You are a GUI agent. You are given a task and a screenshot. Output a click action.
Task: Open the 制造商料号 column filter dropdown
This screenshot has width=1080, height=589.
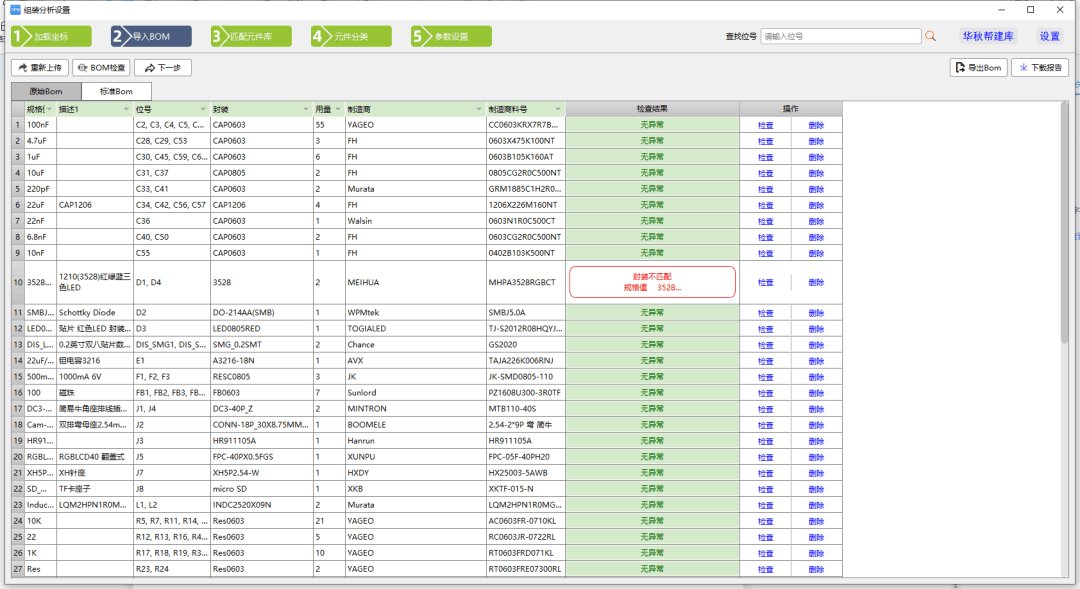coord(558,110)
